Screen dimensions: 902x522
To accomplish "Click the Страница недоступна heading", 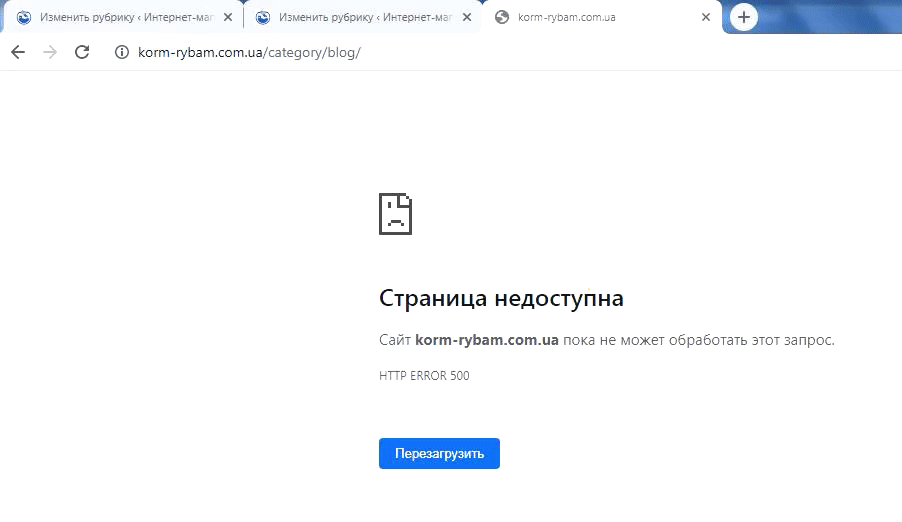I will (x=501, y=298).
